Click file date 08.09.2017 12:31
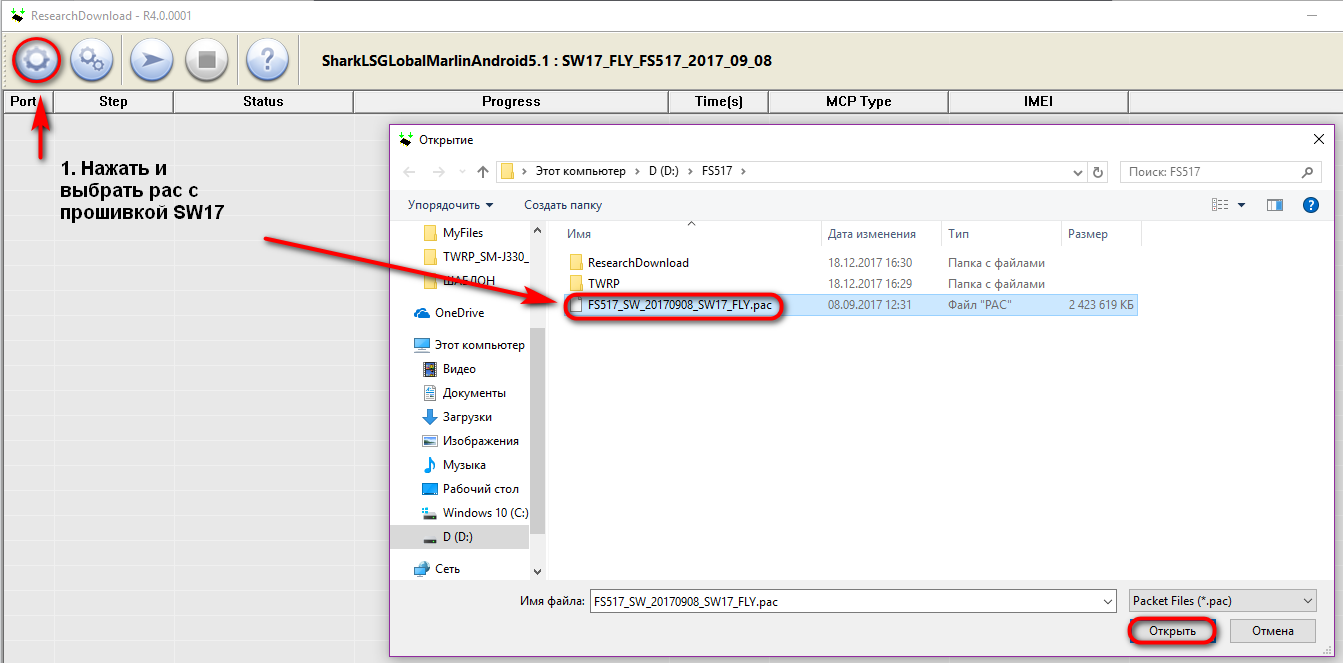 click(x=869, y=305)
